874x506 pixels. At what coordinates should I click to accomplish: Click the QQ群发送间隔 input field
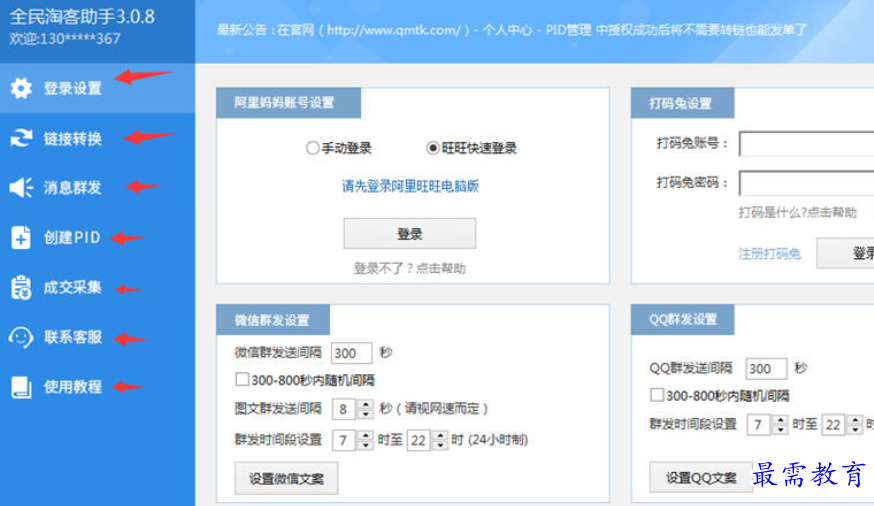pyautogui.click(x=766, y=368)
